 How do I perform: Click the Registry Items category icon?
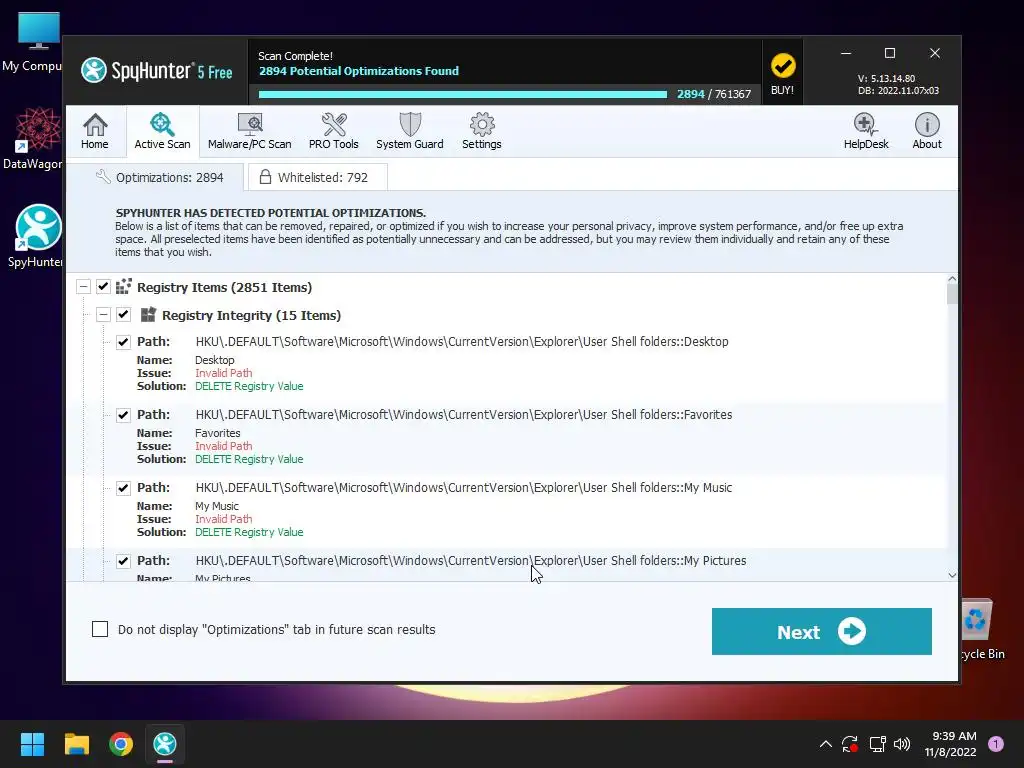point(123,287)
